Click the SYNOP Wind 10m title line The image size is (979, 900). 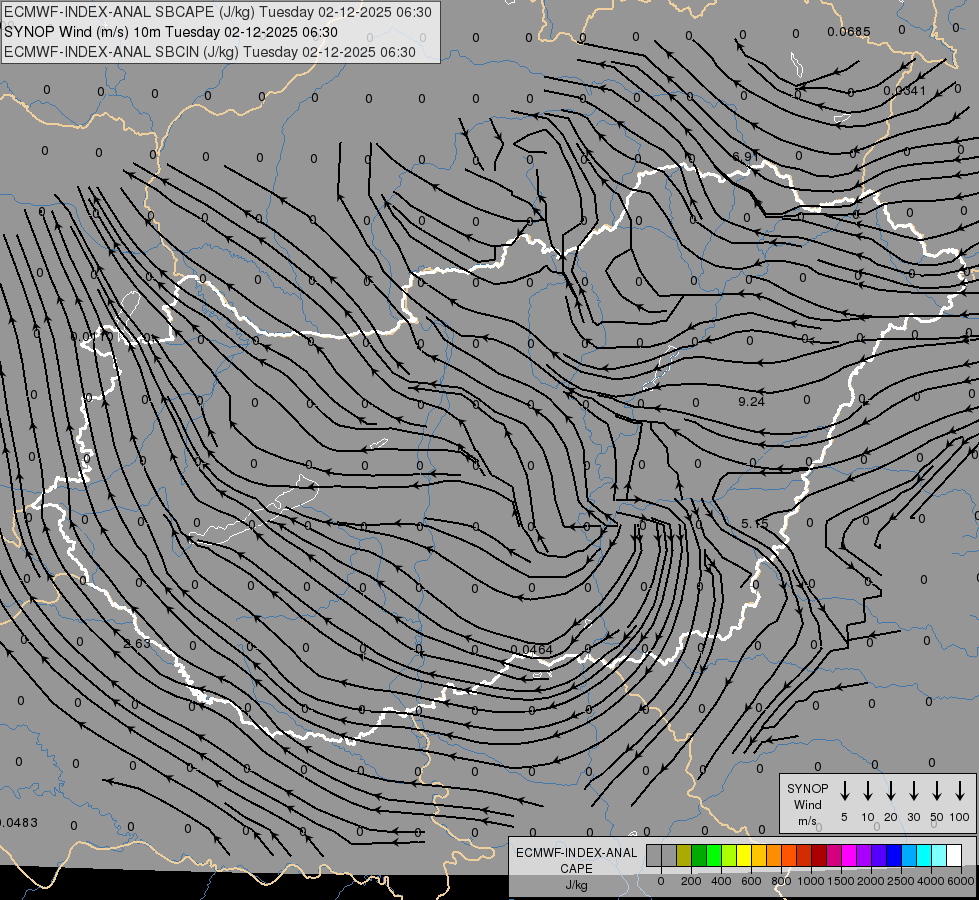(171, 32)
